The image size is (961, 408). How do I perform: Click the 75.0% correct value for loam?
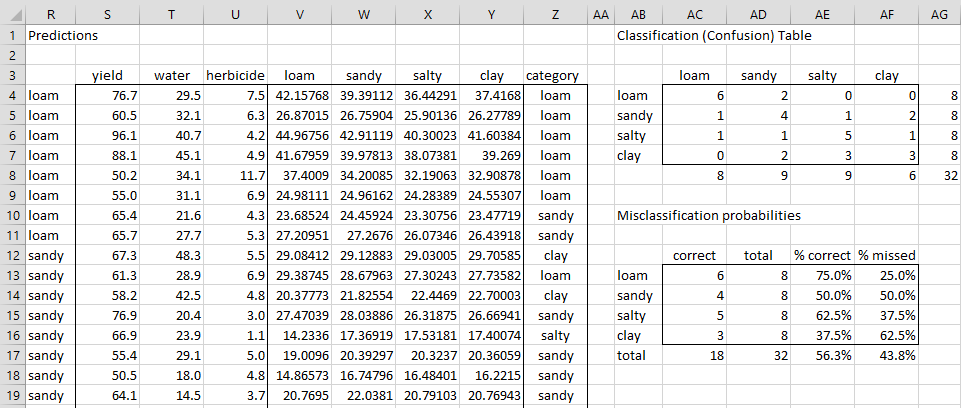[822, 276]
